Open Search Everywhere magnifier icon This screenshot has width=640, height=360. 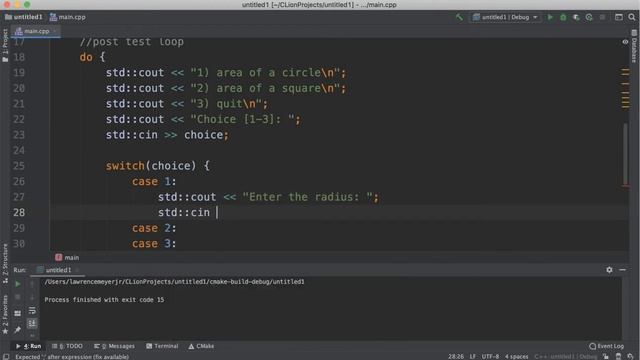(x=632, y=17)
